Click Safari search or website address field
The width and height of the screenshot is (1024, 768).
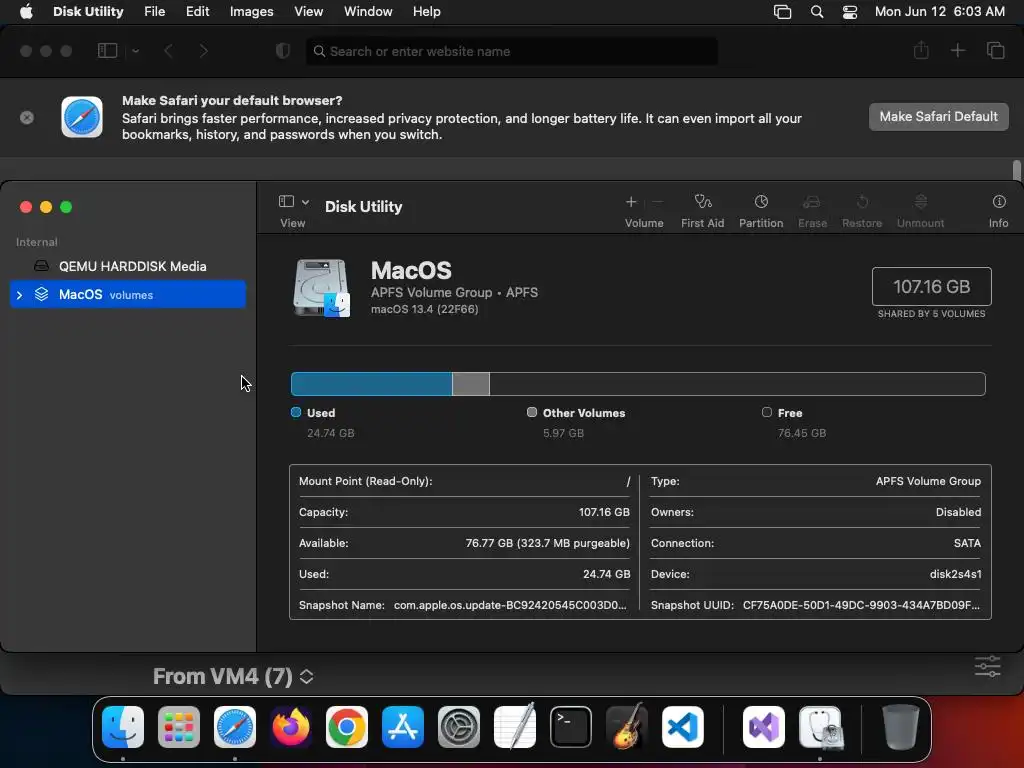pos(512,51)
